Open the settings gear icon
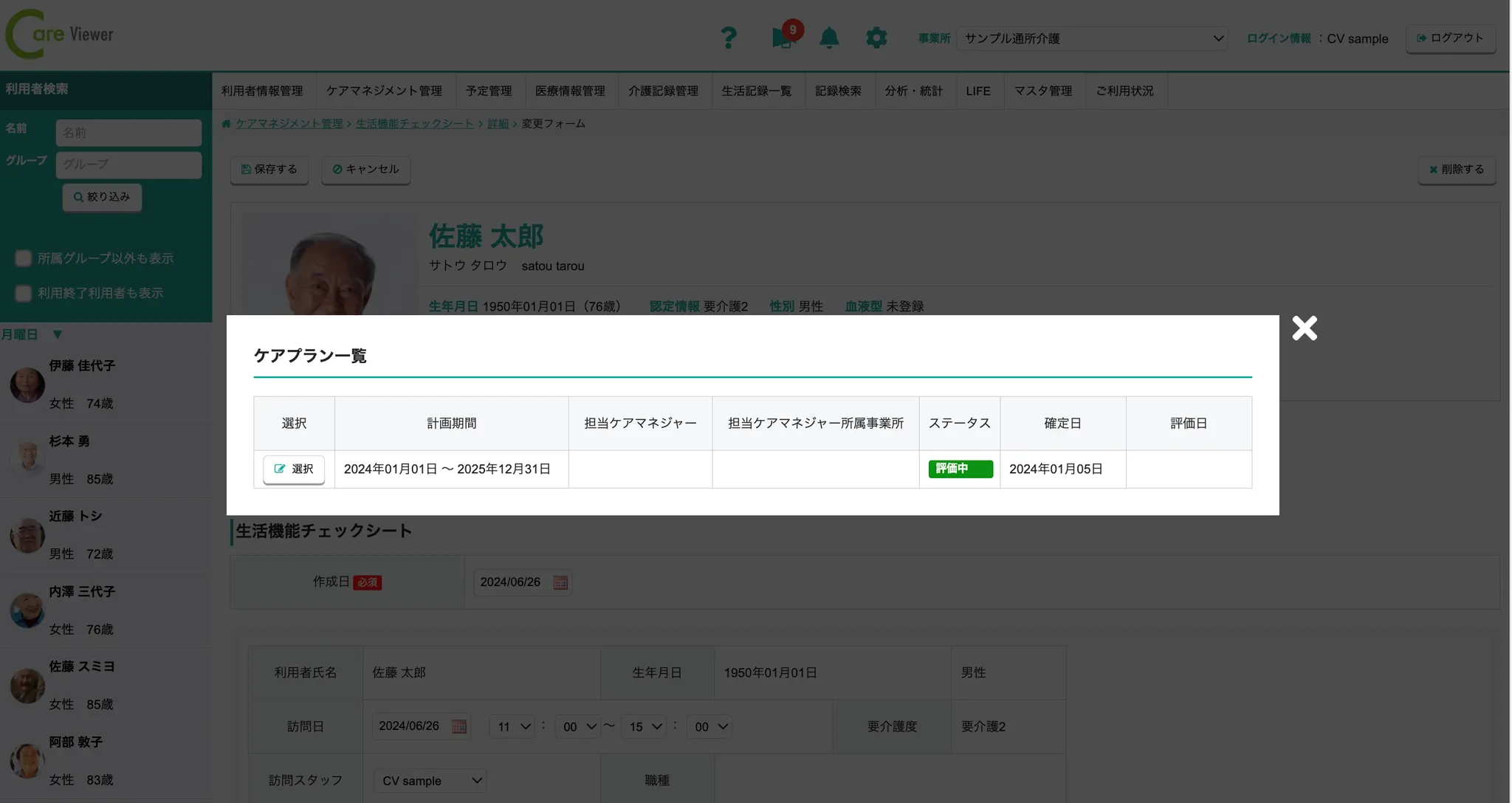Image resolution: width=1512 pixels, height=803 pixels. pyautogui.click(x=876, y=38)
